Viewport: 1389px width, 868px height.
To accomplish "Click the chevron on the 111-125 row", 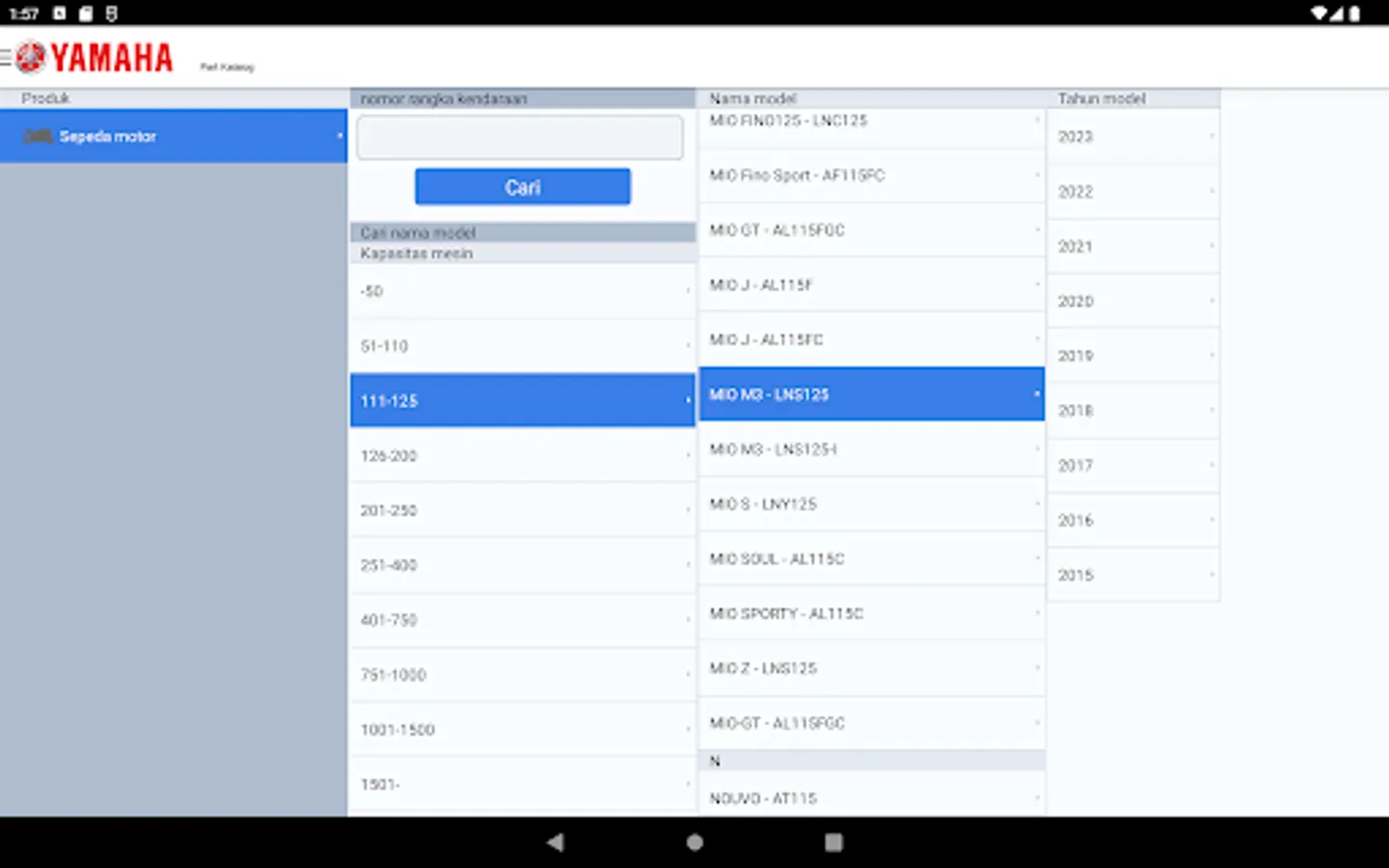I will click(688, 399).
